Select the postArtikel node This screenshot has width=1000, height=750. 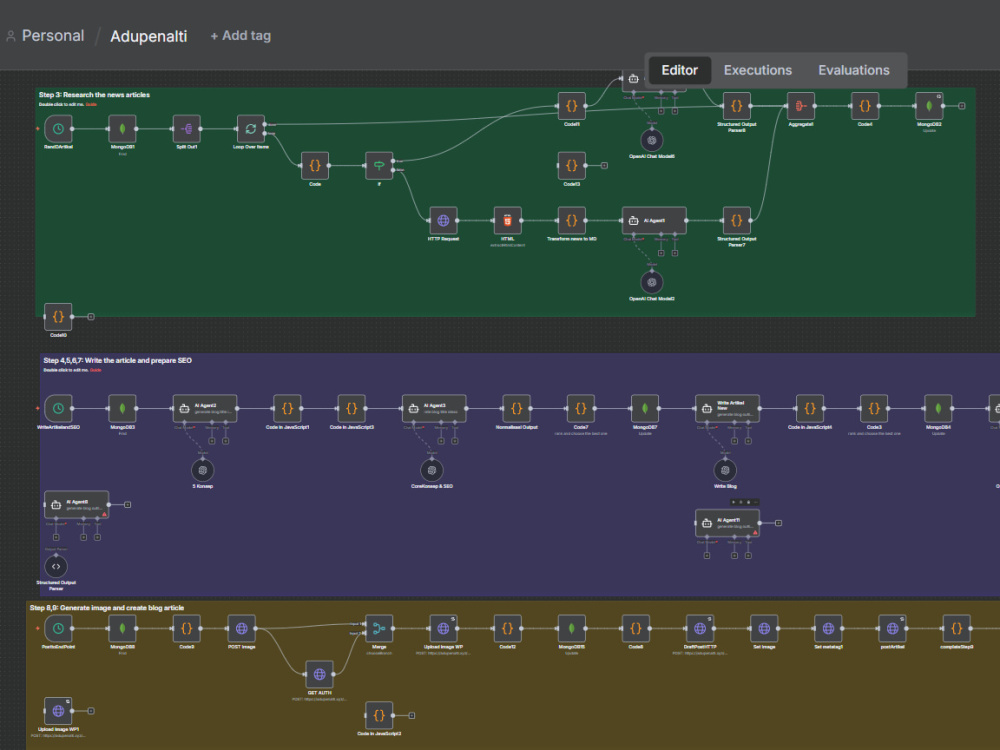tap(892, 629)
